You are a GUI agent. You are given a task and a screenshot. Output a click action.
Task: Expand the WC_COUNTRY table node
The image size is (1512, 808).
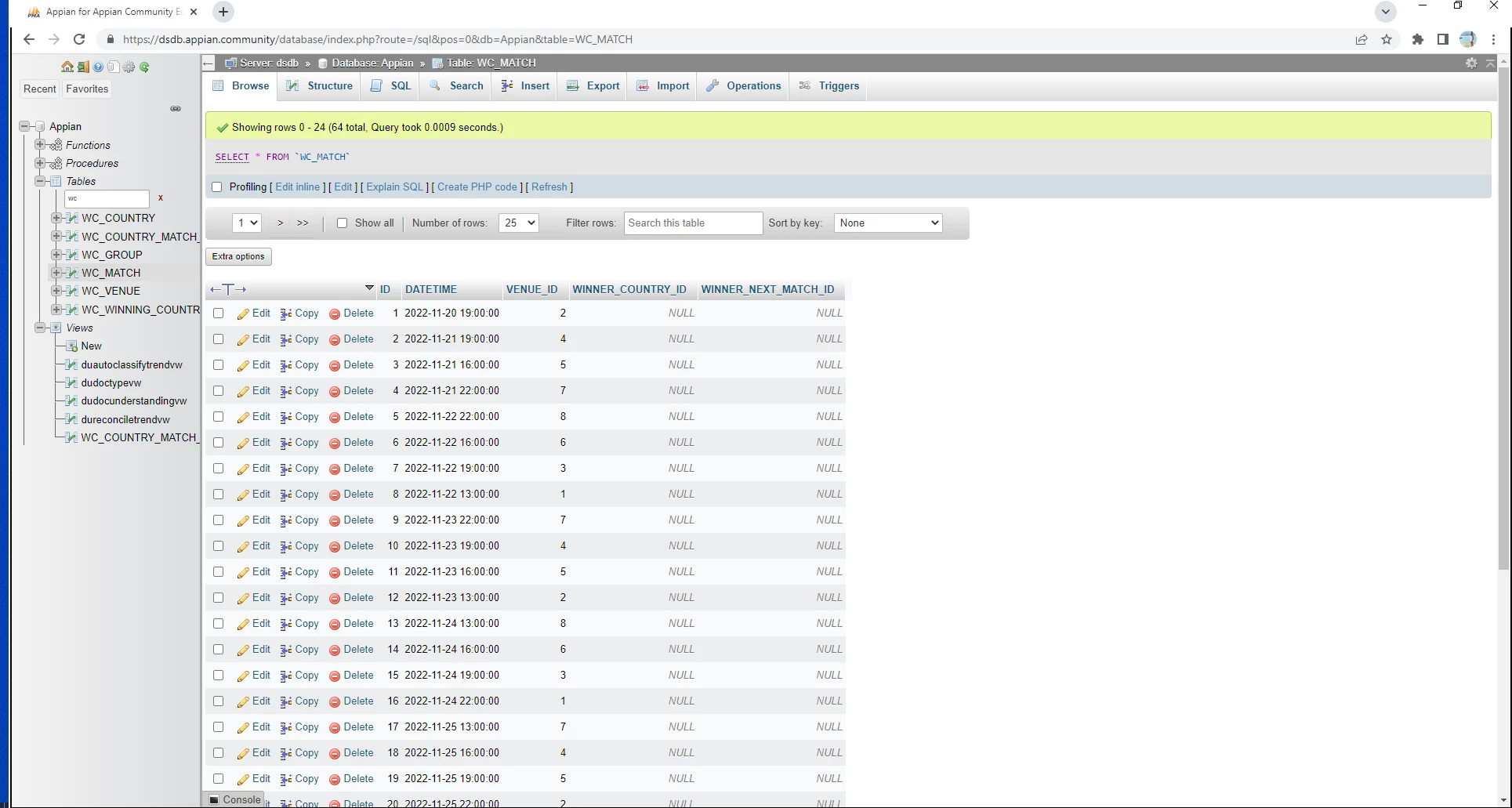tap(56, 218)
